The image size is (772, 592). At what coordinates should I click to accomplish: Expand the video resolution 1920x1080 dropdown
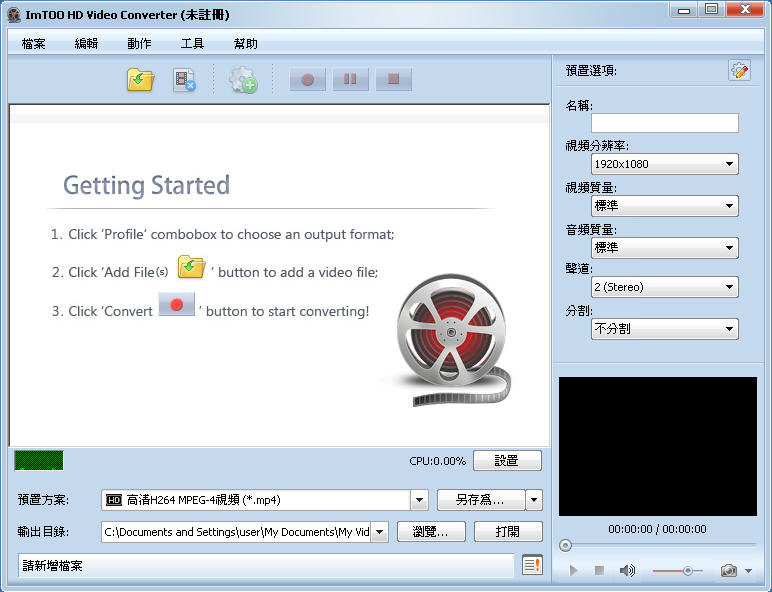click(x=664, y=164)
